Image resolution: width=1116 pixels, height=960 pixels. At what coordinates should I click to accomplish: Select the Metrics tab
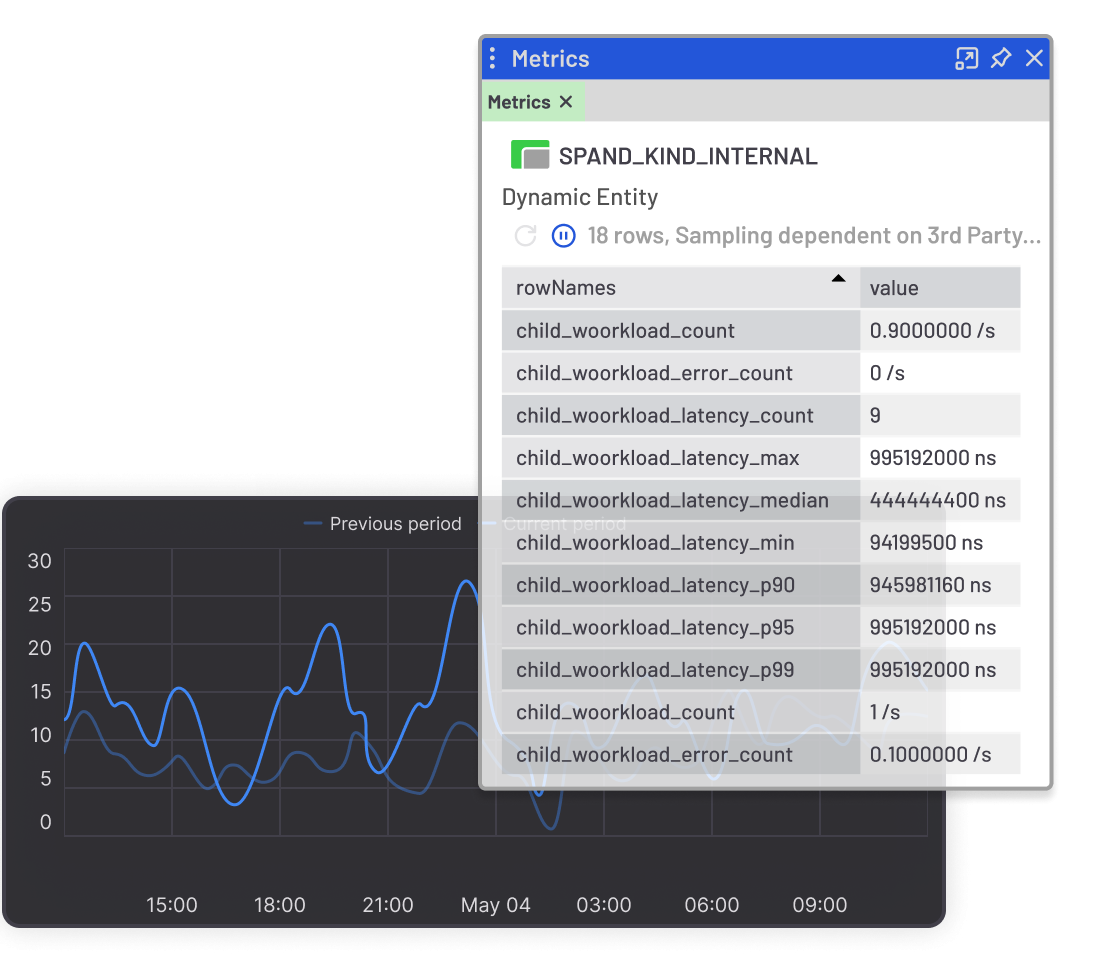(519, 102)
